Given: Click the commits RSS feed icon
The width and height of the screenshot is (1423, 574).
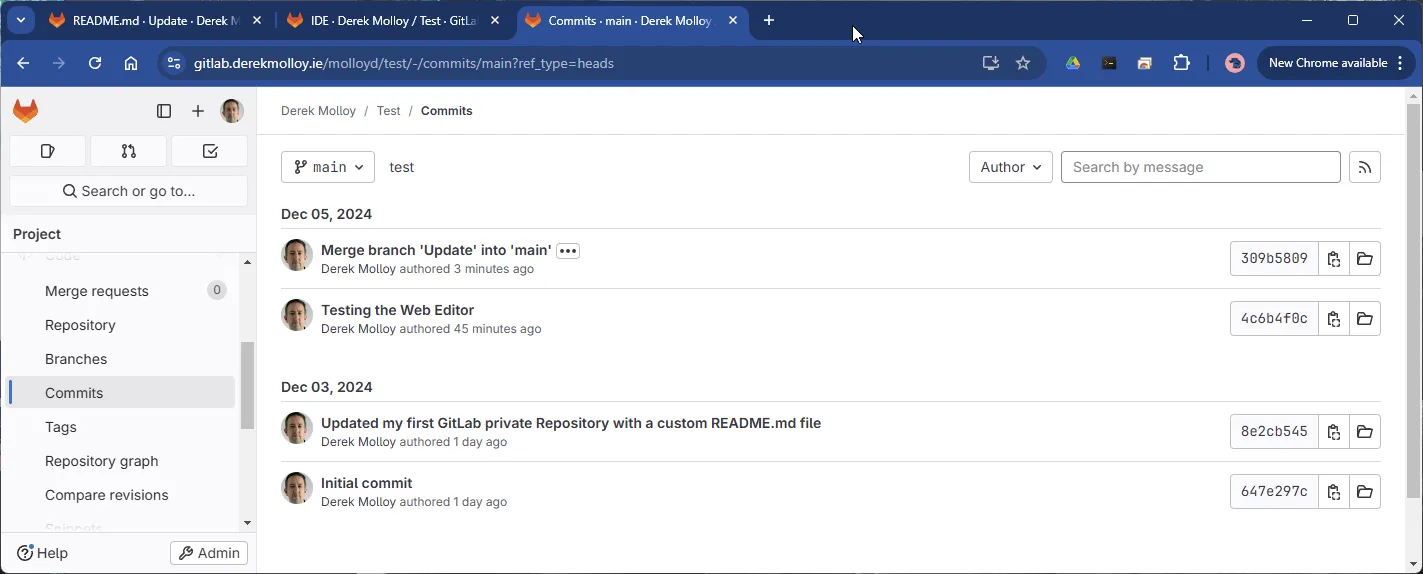Looking at the screenshot, I should [1365, 167].
